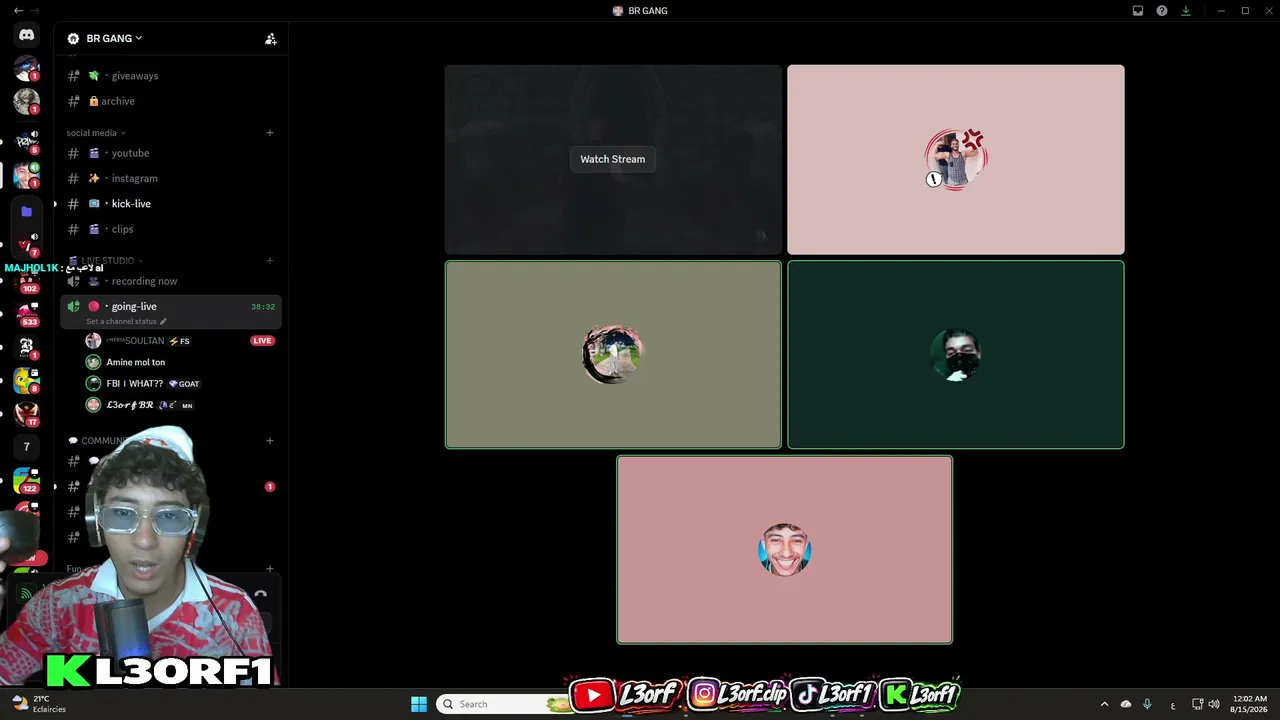Open the server with the 533 badge
The height and width of the screenshot is (720, 1280).
tap(27, 314)
